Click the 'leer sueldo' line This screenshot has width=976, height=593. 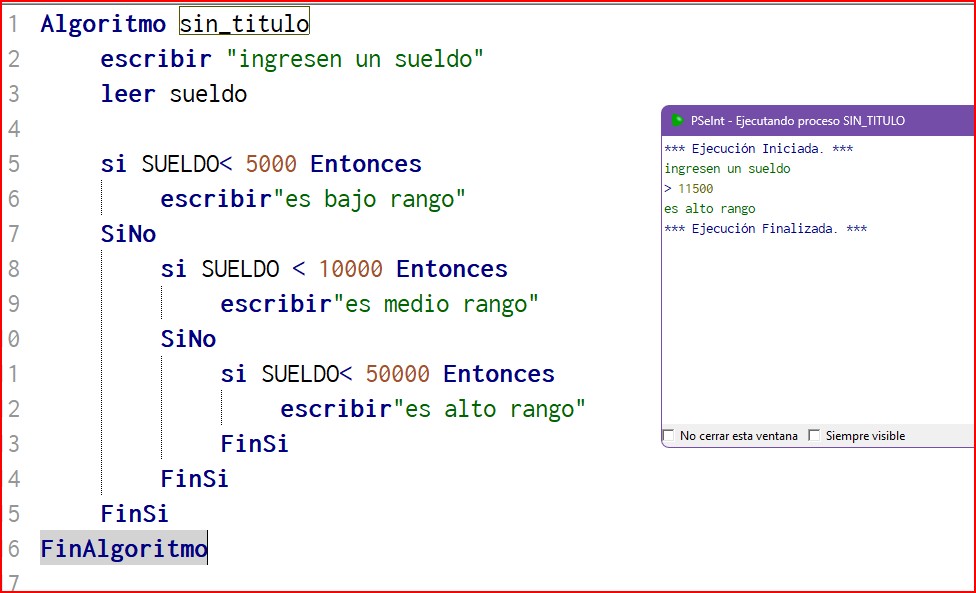click(x=173, y=94)
